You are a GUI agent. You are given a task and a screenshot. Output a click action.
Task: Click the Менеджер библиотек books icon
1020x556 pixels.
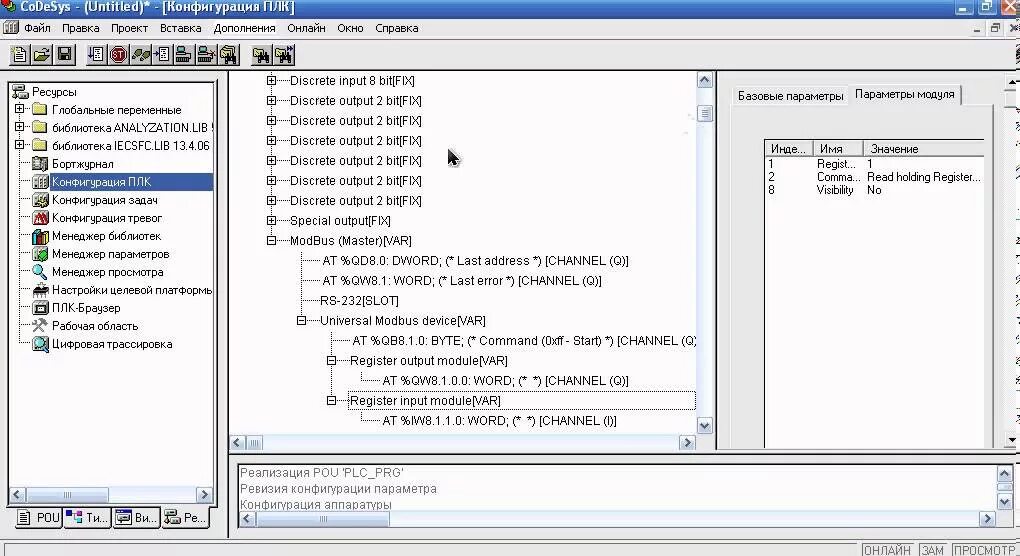[40, 236]
